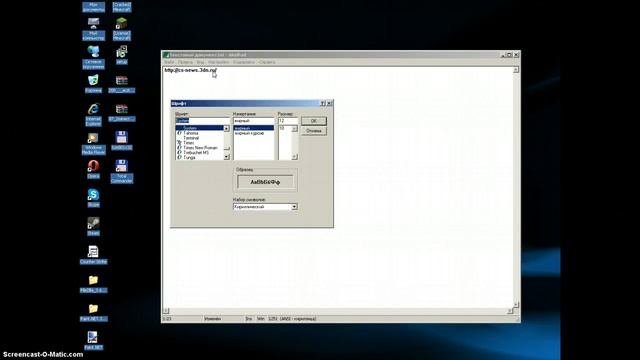
Task: Click size list scroll-down arrow
Action: click(294, 157)
